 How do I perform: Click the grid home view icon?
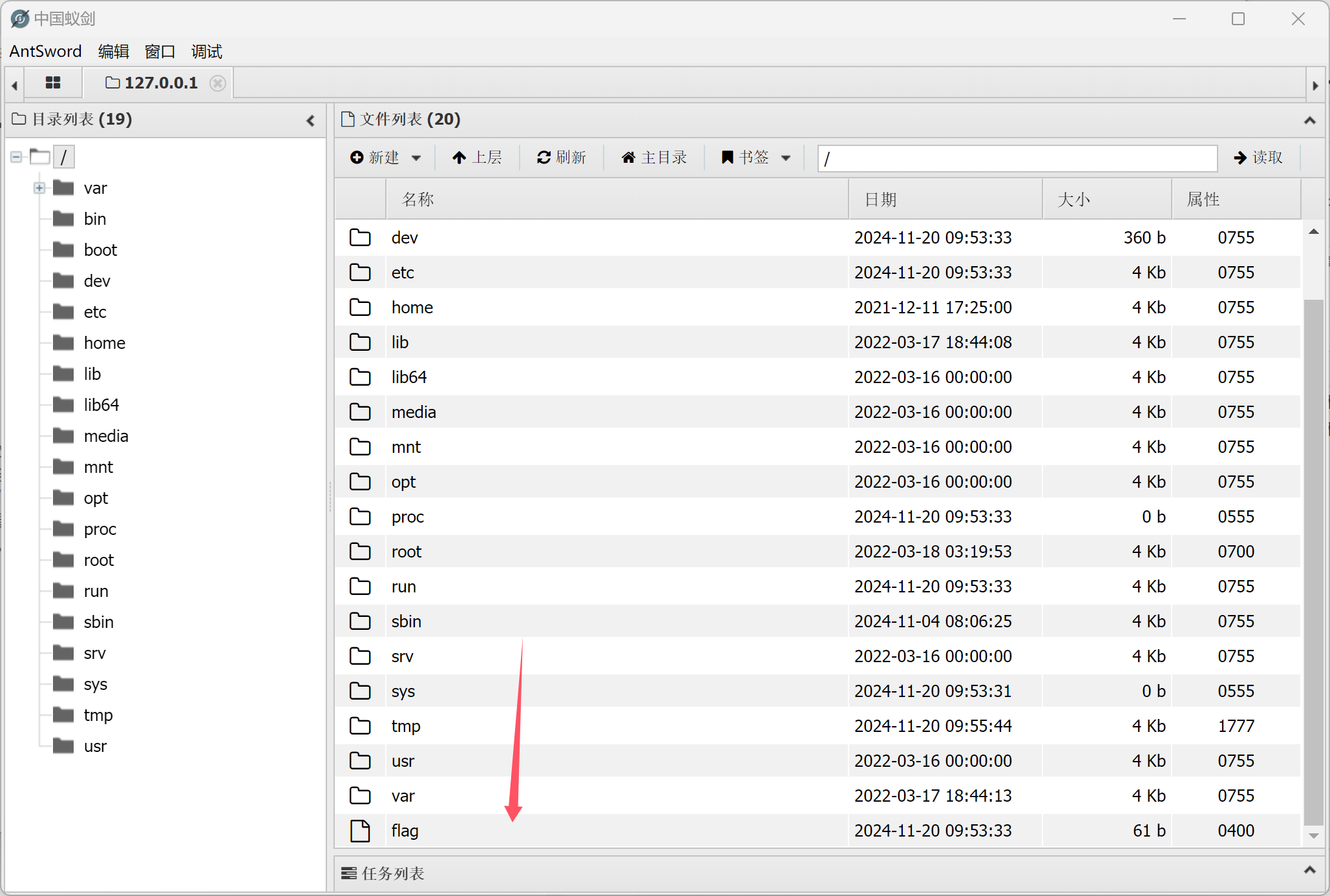[53, 83]
